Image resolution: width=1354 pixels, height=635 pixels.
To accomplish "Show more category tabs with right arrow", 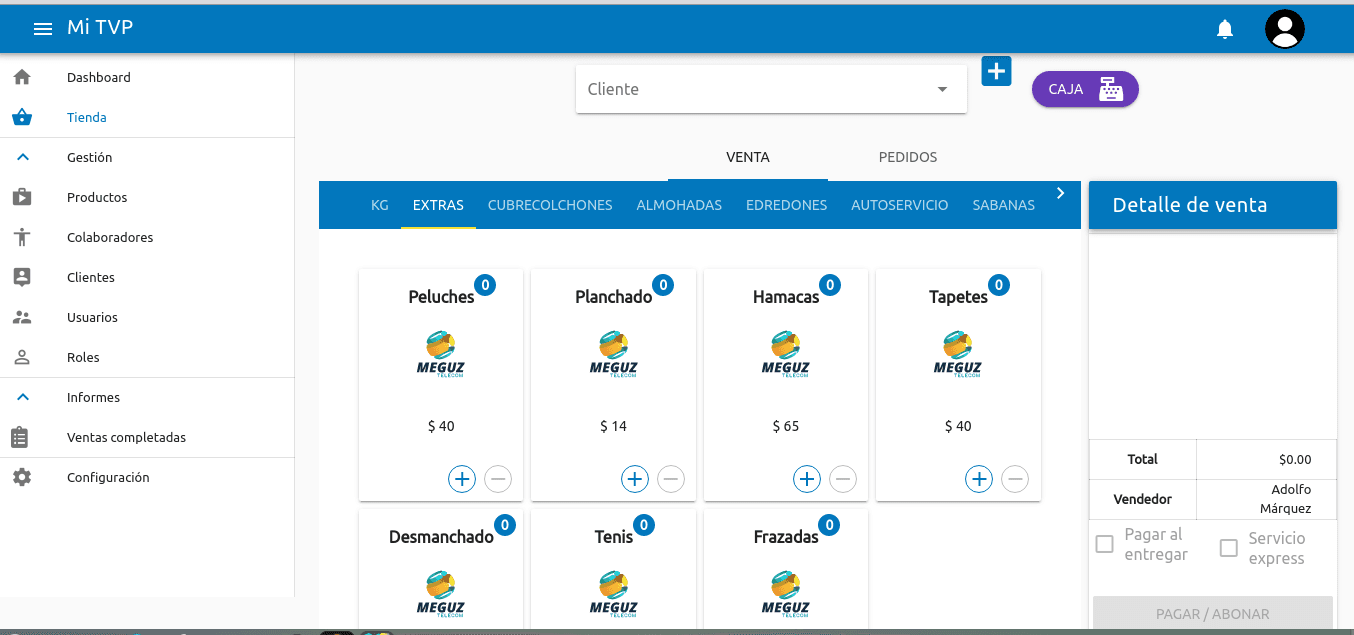I will (x=1061, y=193).
